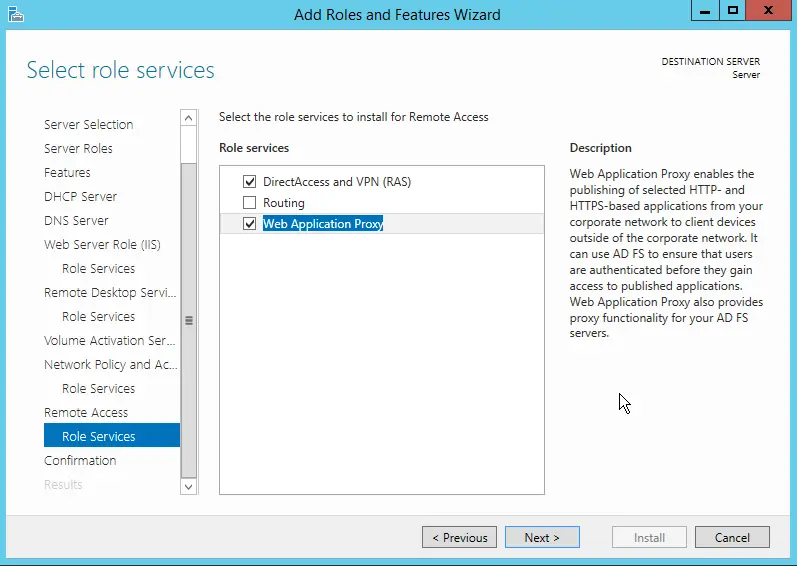Maximize the wizard window
This screenshot has height=566, width=797.
[x=733, y=11]
